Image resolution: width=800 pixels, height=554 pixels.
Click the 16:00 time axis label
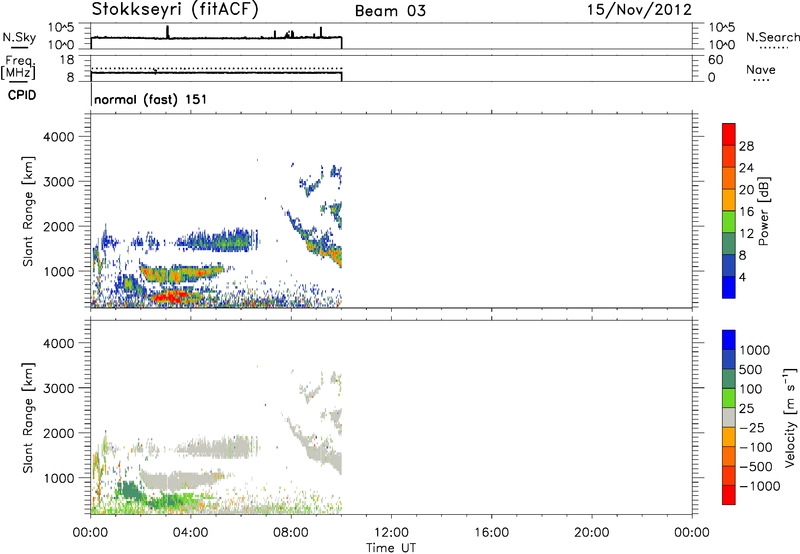(x=491, y=533)
